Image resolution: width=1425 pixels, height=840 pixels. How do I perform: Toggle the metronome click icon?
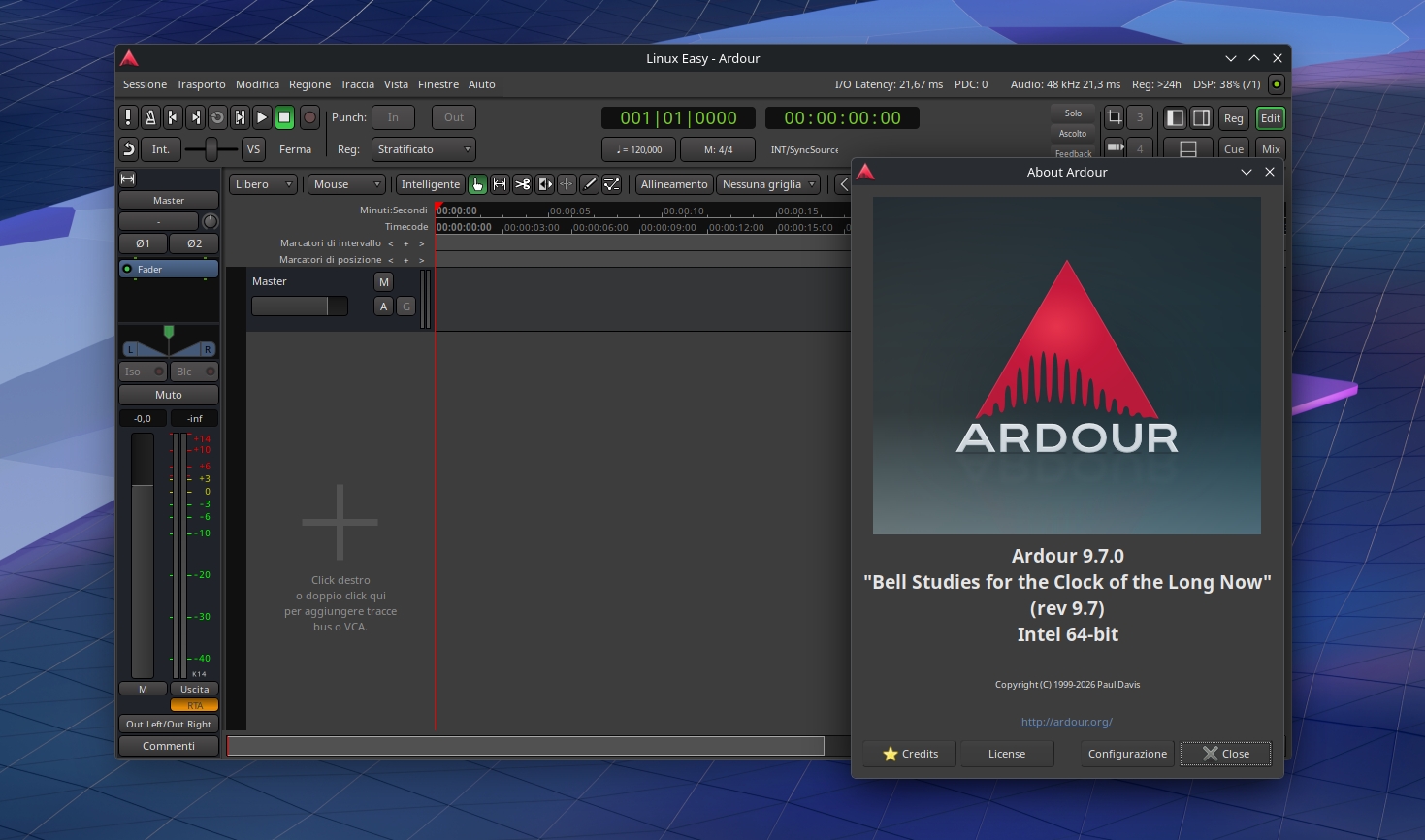150,117
